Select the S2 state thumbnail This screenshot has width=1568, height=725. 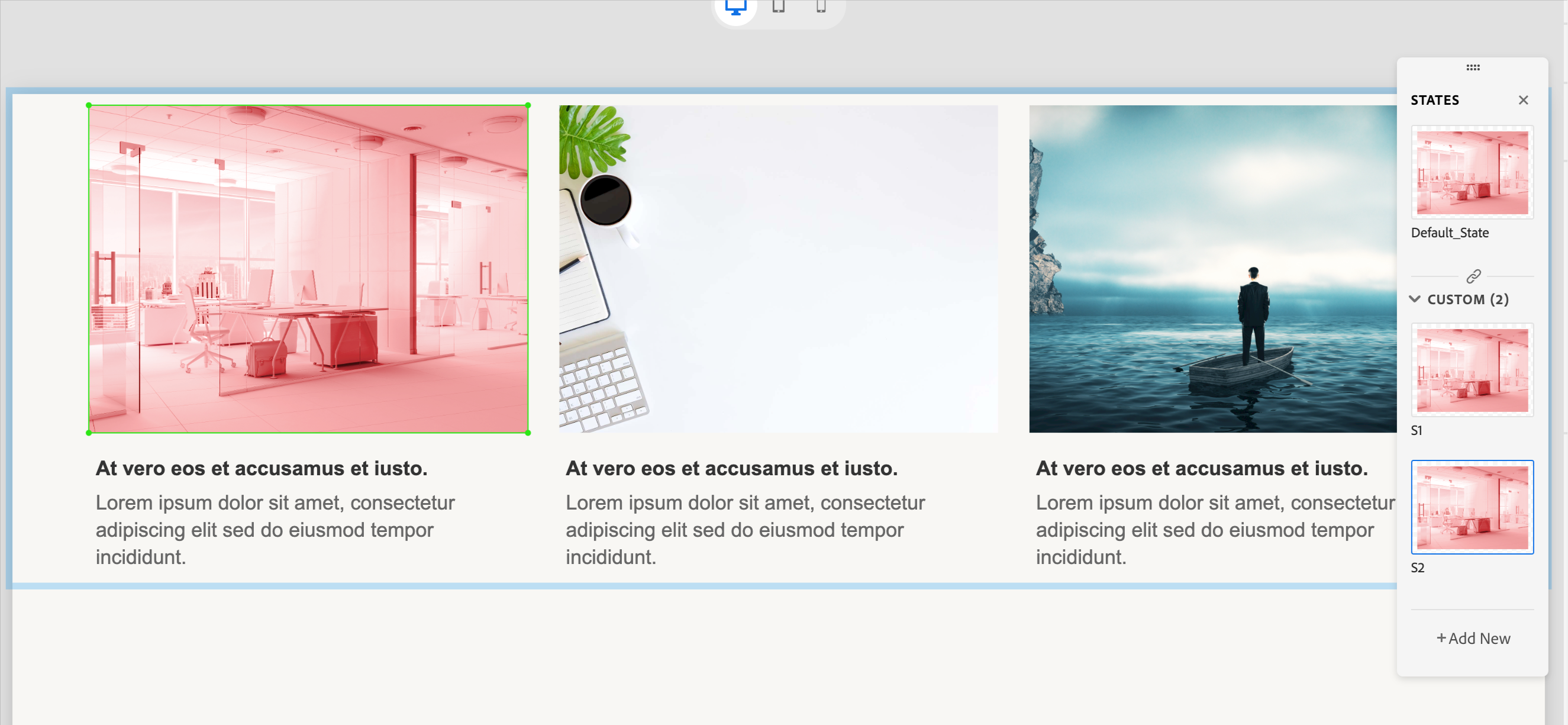(1472, 507)
